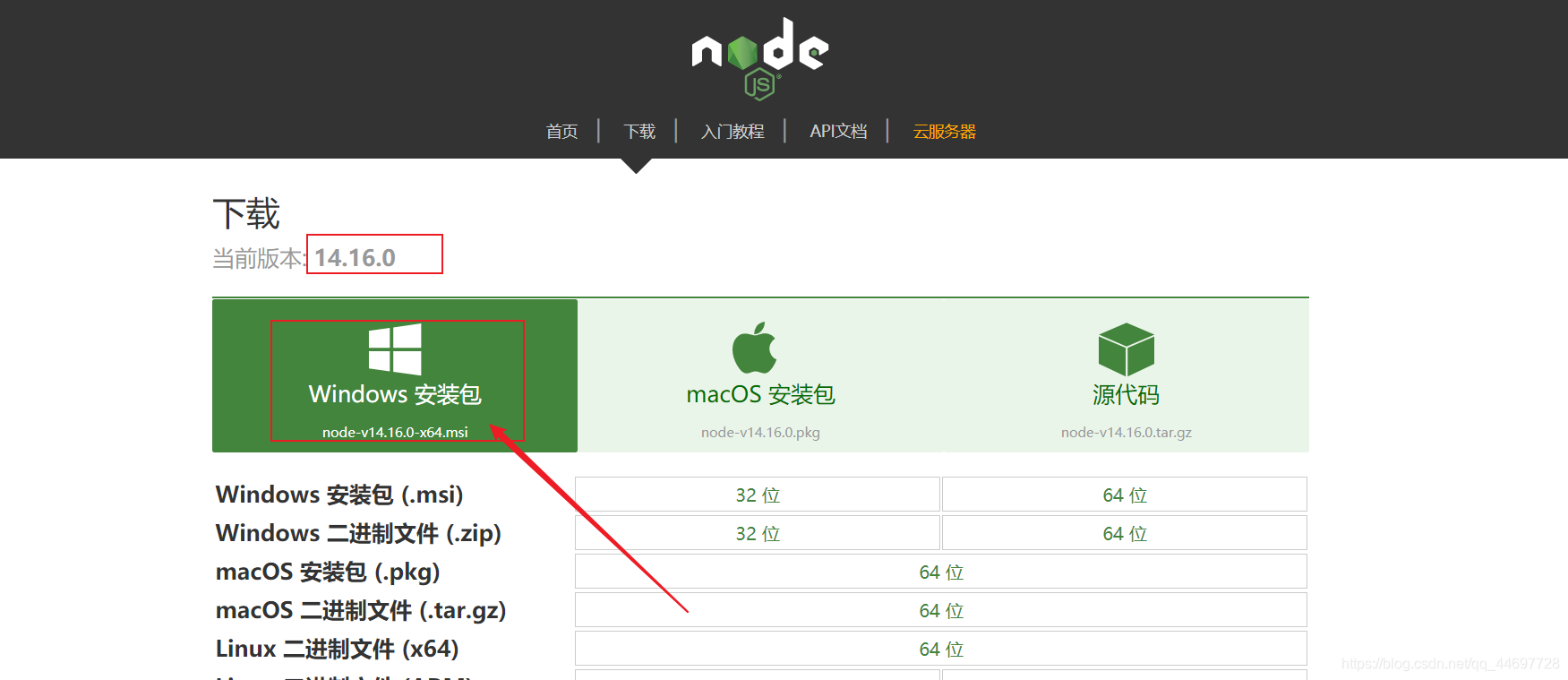Select 32 位 for Windows 安装包 (.msi)
Viewport: 1568px width, 680px height.
[758, 495]
